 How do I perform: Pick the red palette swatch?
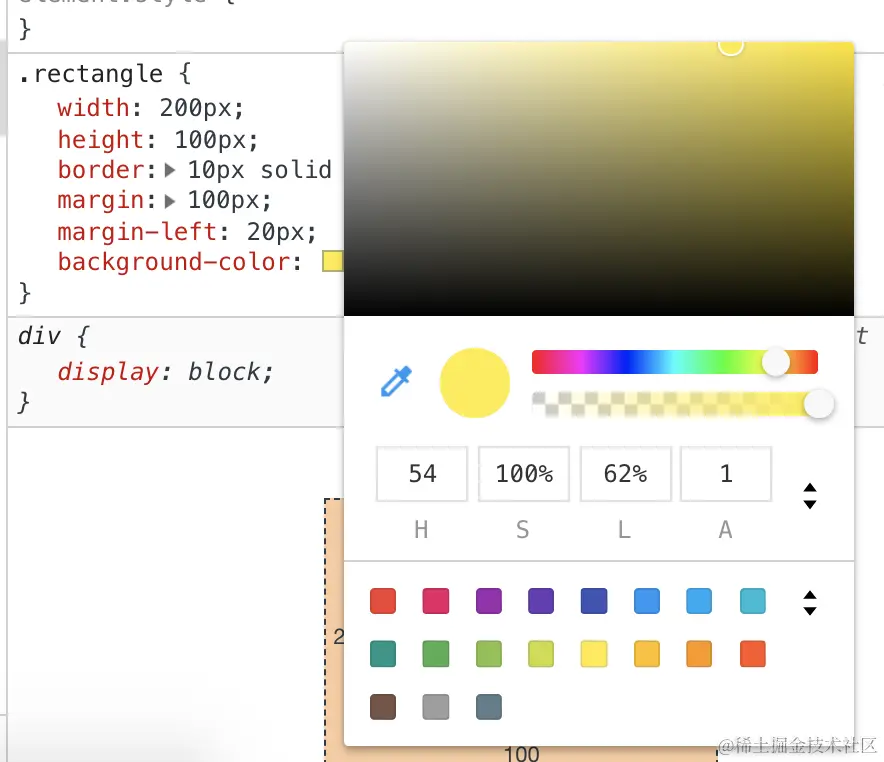coord(383,601)
